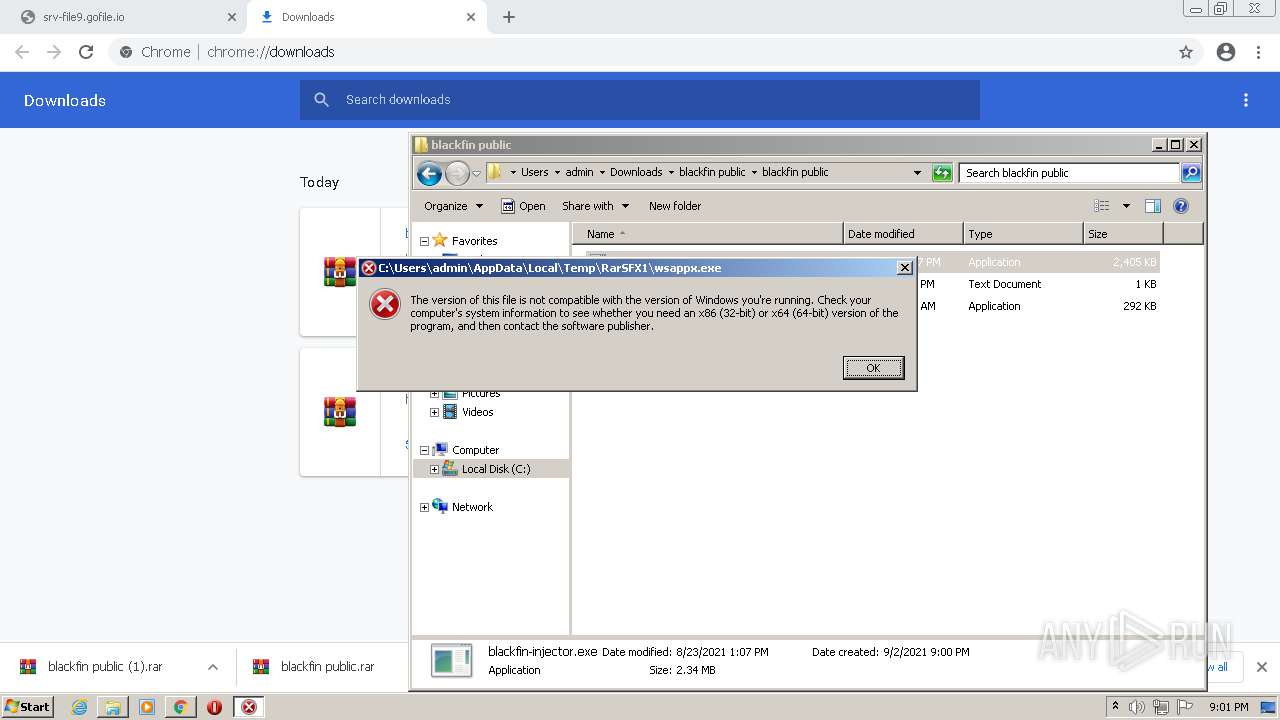
Task: Expand the Videos library node
Action: tap(434, 412)
